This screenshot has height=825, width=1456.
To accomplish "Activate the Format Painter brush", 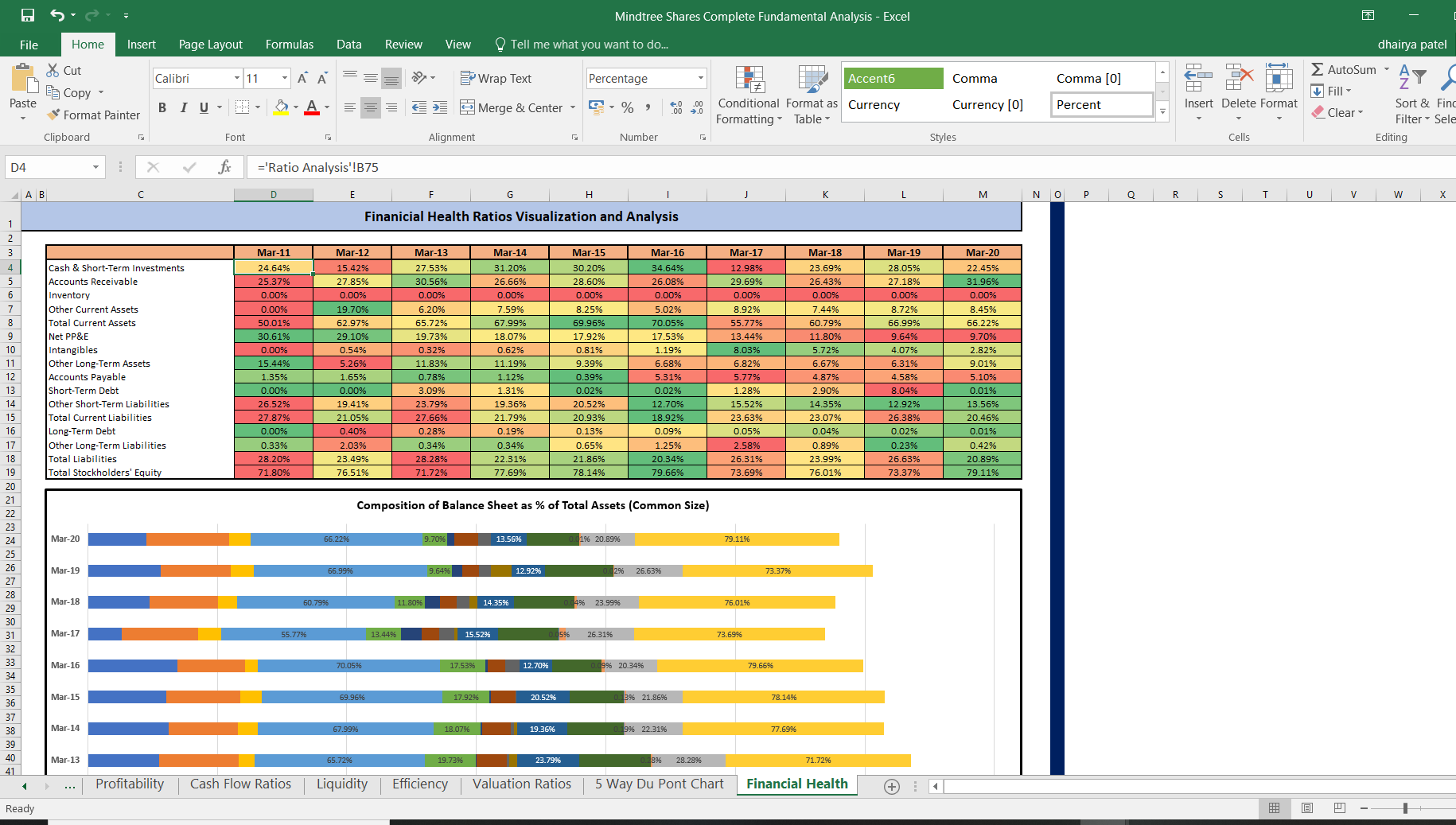I will pos(93,115).
